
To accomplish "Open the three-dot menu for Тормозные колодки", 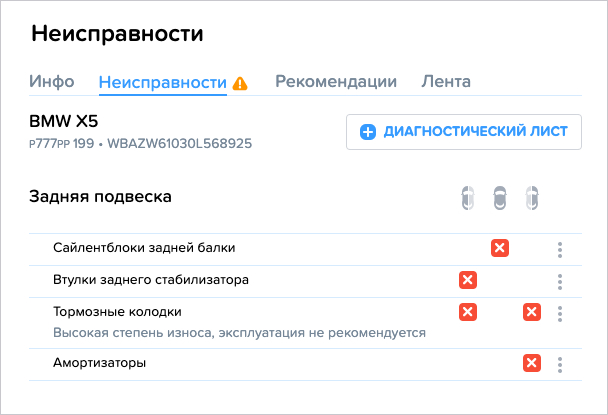I will click(560, 314).
